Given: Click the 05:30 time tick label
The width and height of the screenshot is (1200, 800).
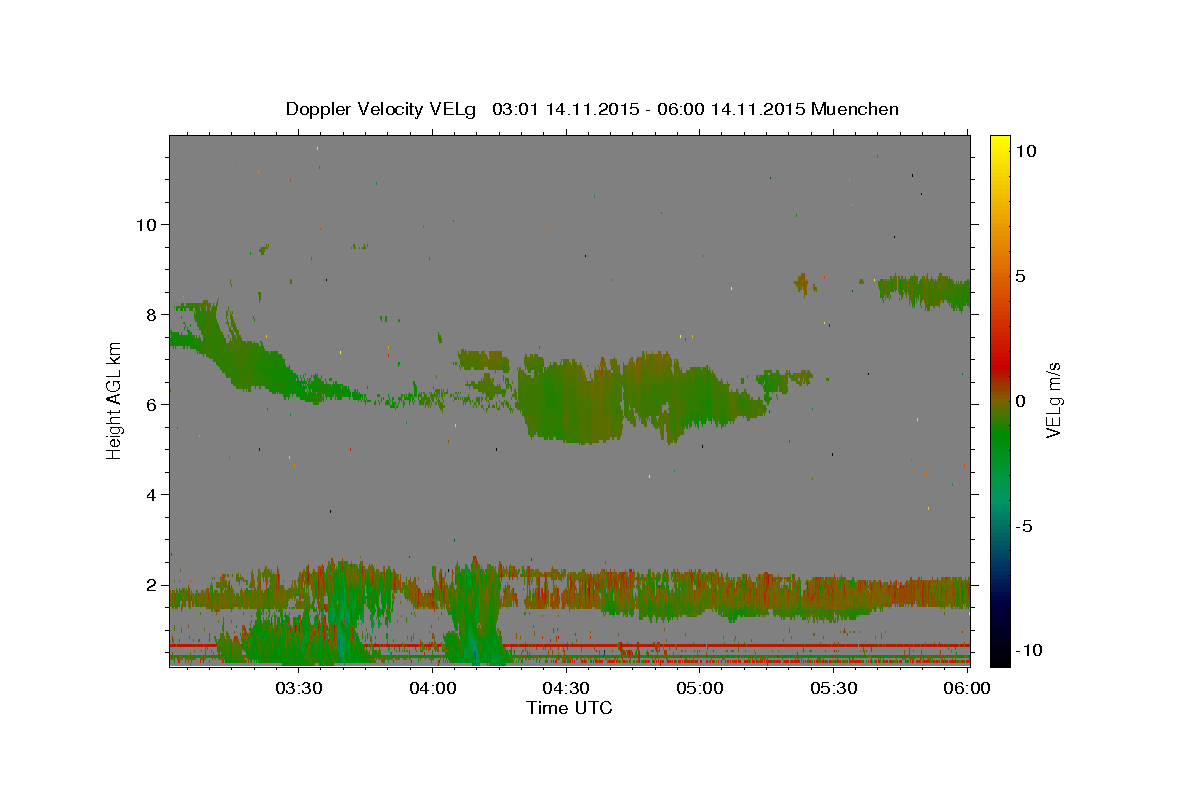Looking at the screenshot, I should tap(833, 688).
